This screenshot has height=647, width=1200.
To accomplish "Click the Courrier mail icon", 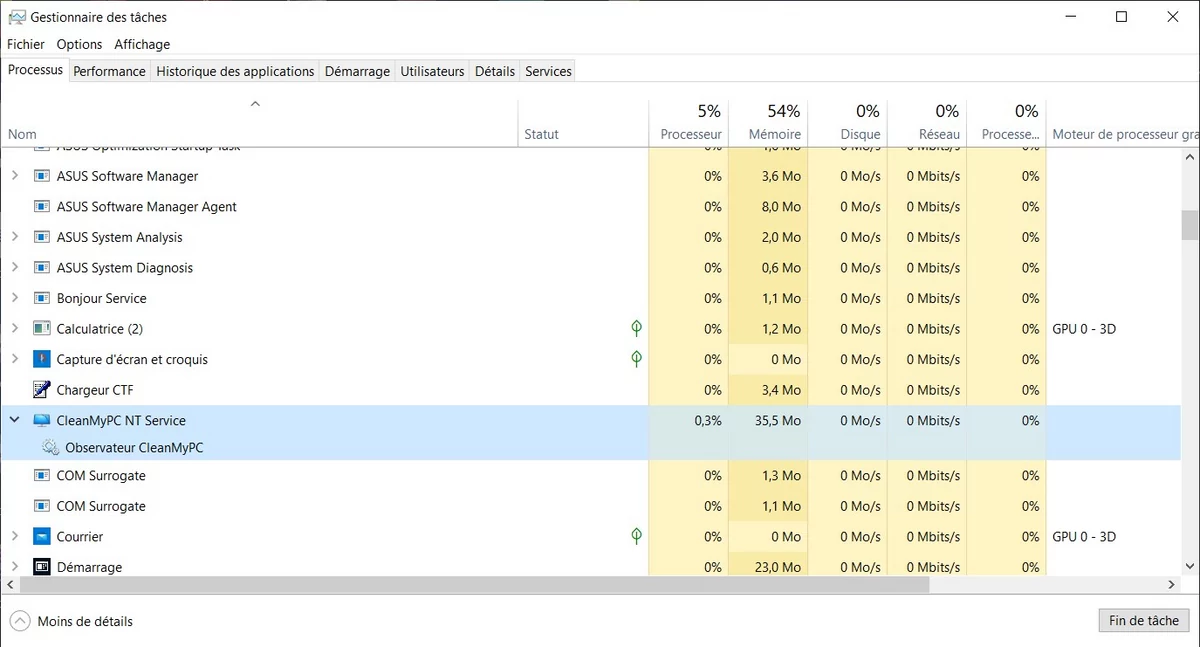I will (41, 537).
